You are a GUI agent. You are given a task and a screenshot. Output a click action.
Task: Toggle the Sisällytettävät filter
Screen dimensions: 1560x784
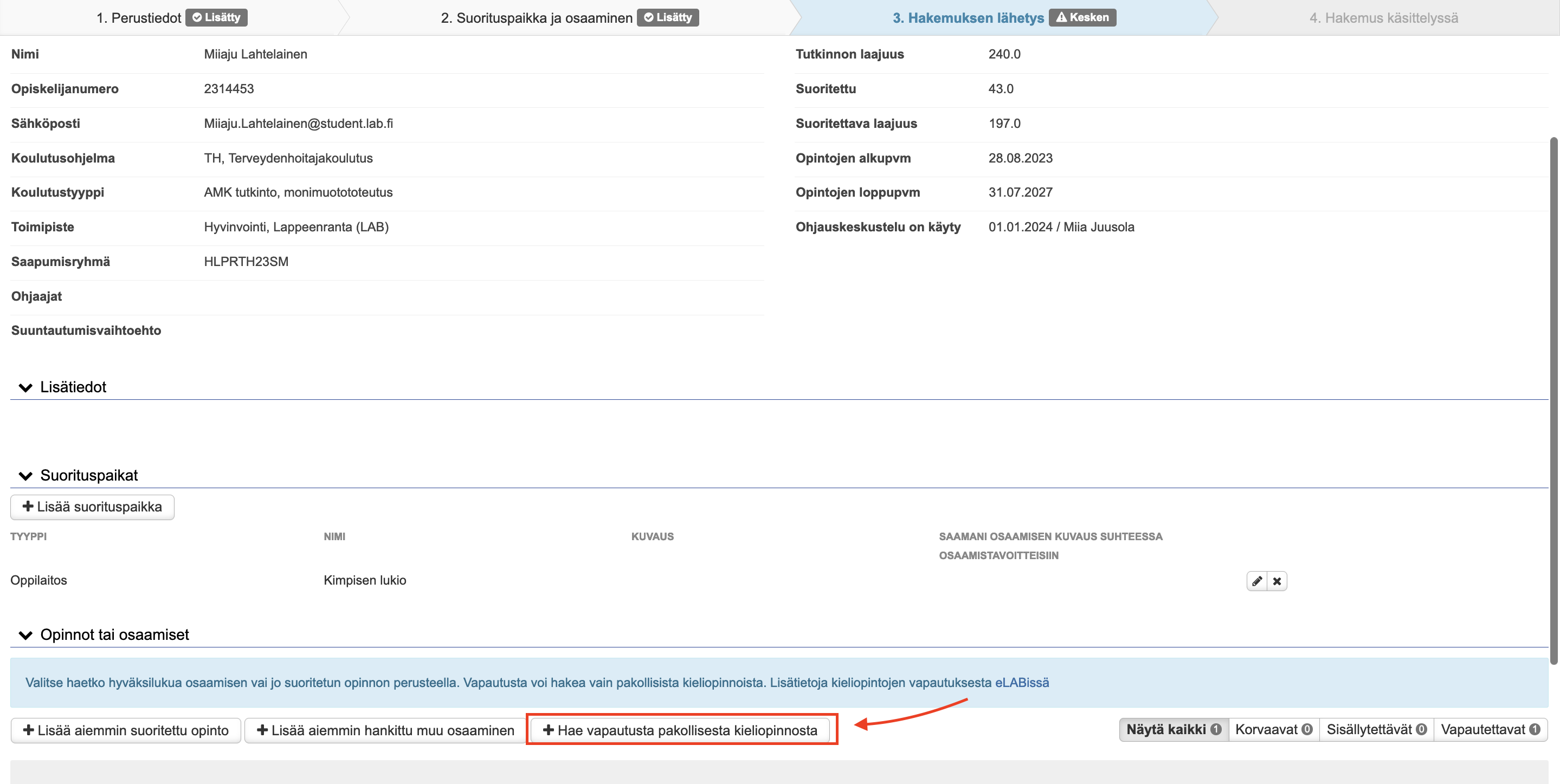1369,729
